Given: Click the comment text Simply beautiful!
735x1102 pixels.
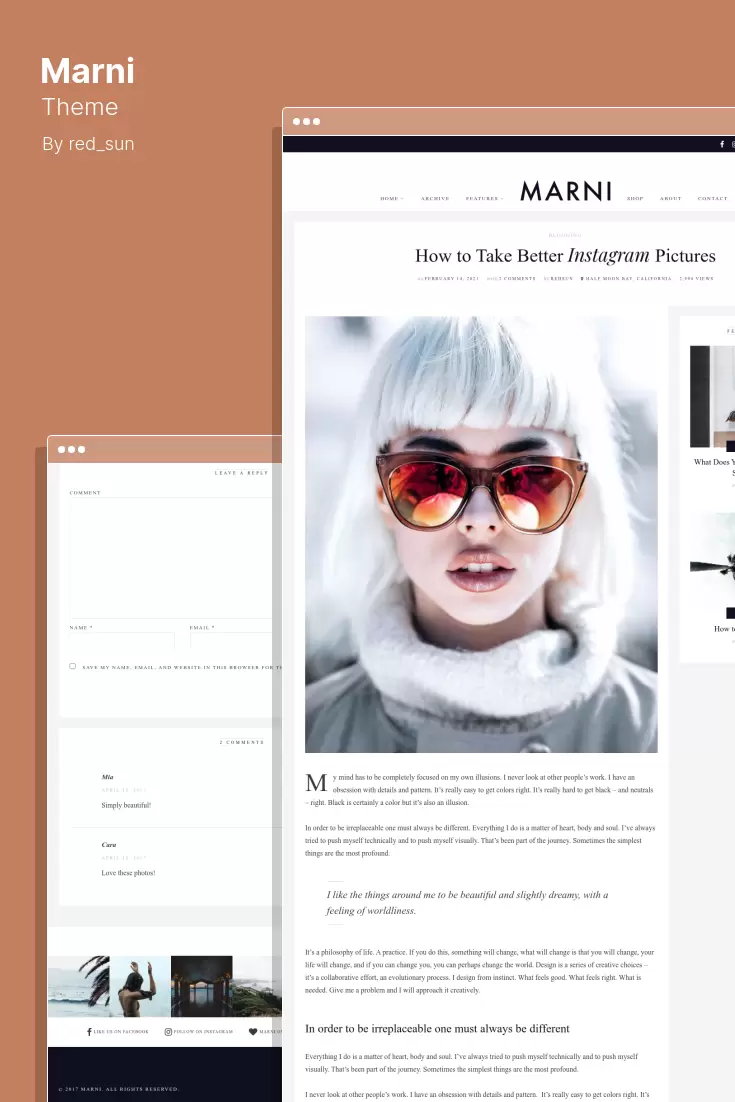Looking at the screenshot, I should coord(126,805).
